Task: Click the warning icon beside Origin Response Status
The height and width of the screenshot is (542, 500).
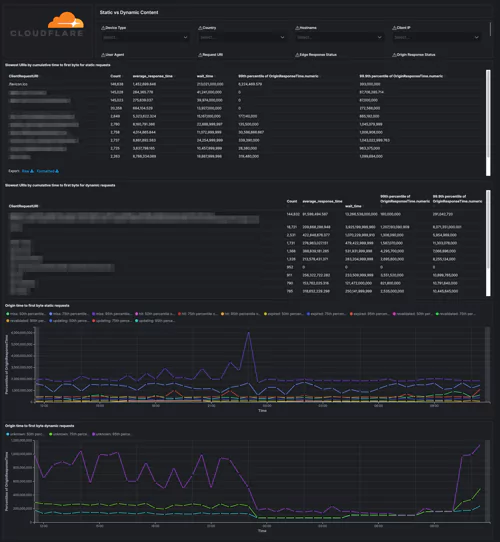Action: point(394,55)
